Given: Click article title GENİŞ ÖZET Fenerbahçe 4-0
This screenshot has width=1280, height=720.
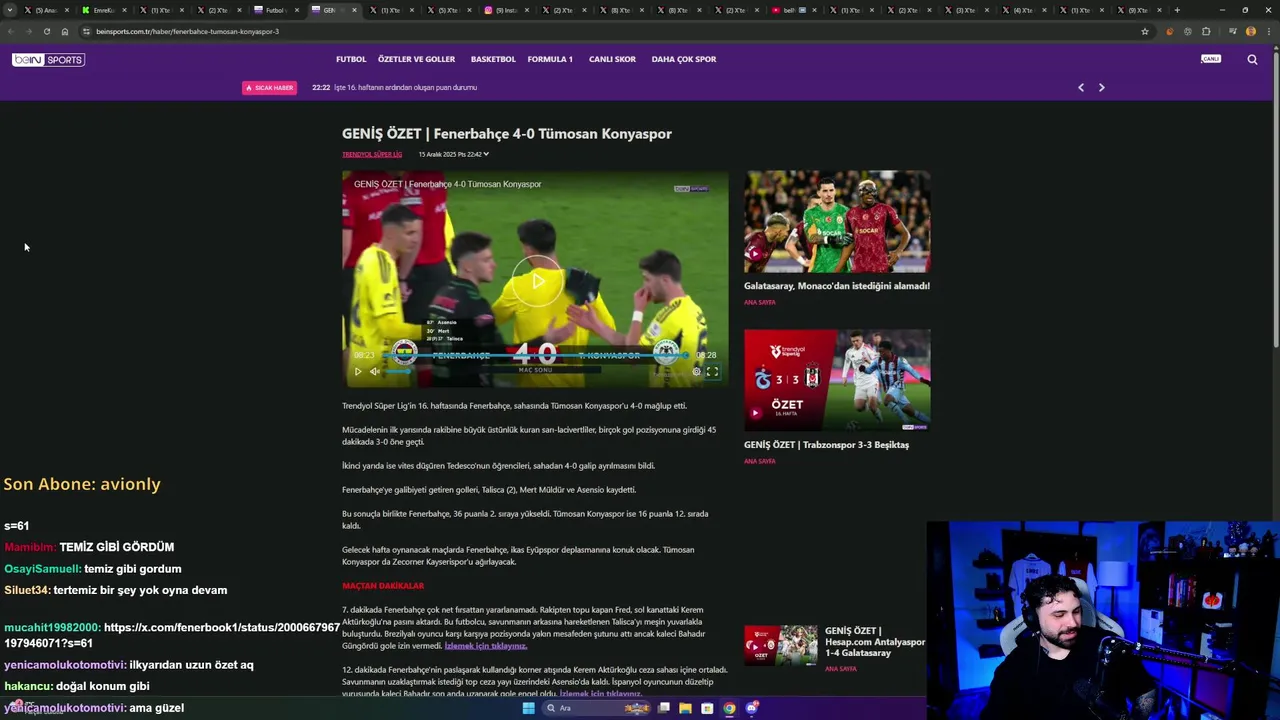Looking at the screenshot, I should (x=507, y=134).
